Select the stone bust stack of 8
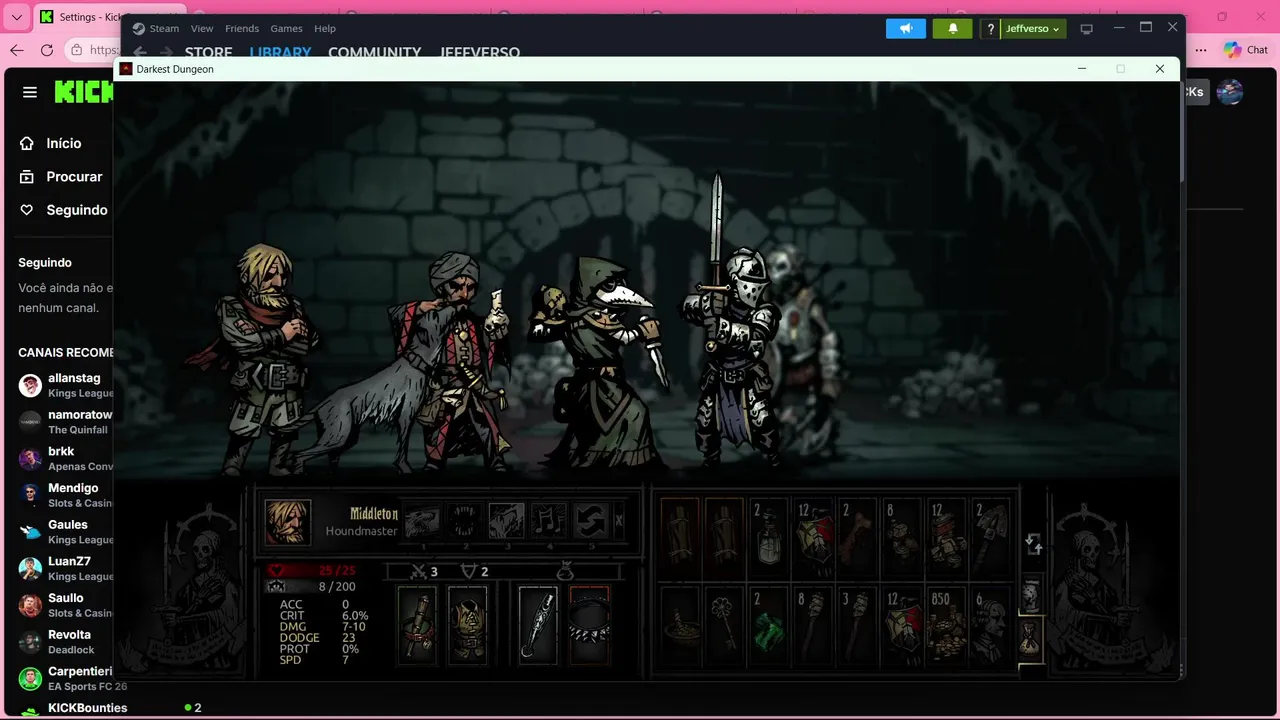 [902, 538]
